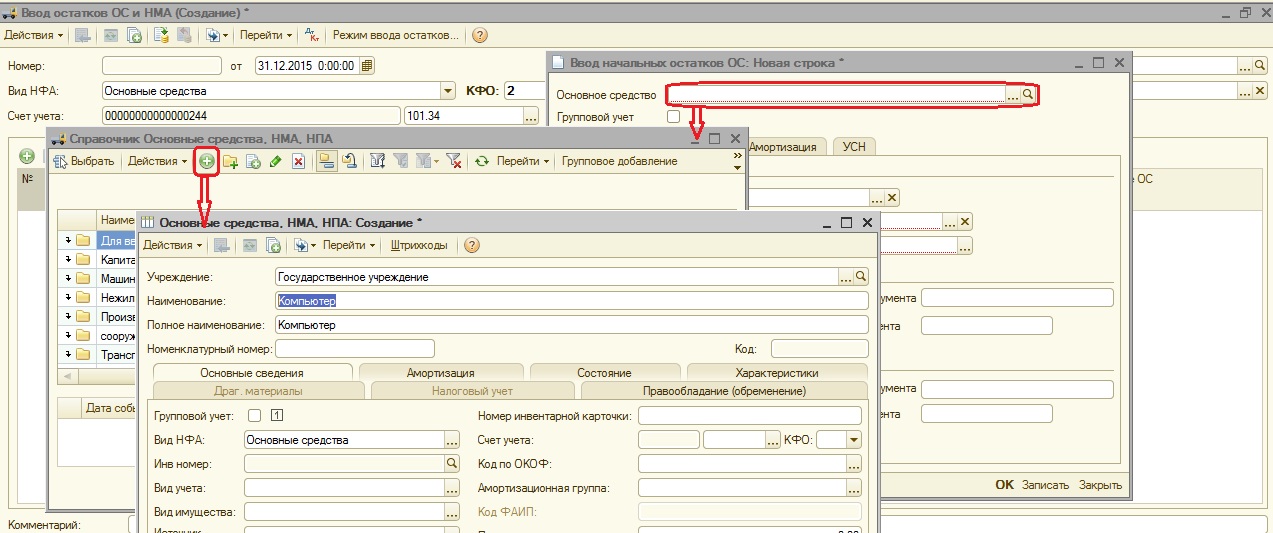Open Действия menu in Справочник window
This screenshot has height=533, width=1273.
click(157, 161)
